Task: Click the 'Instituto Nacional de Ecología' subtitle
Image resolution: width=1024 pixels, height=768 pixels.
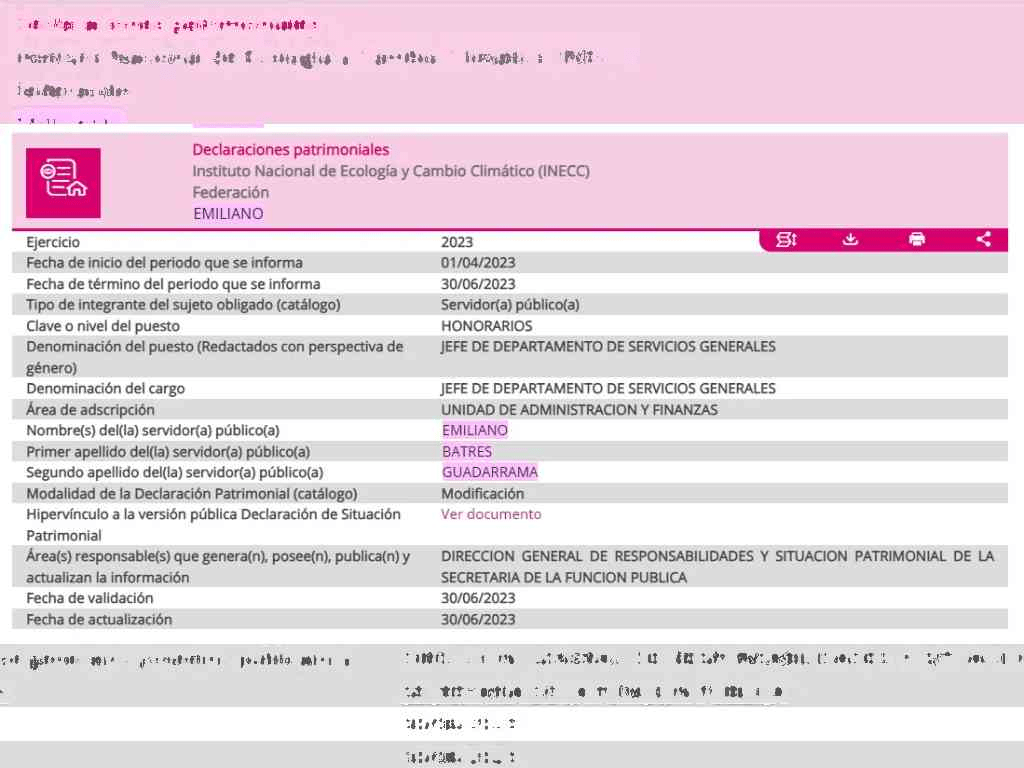Action: click(x=391, y=171)
